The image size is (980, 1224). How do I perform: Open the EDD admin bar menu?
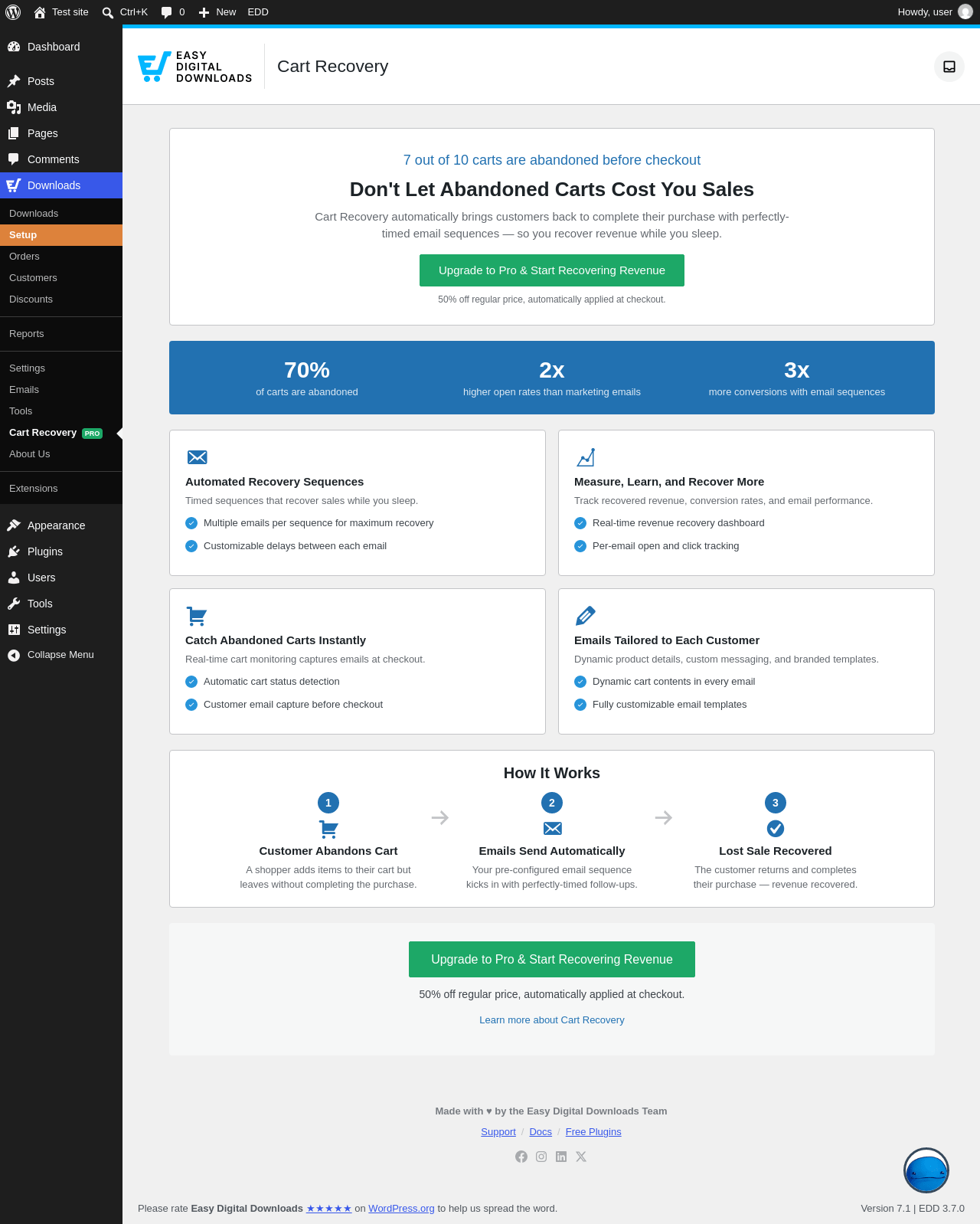258,12
